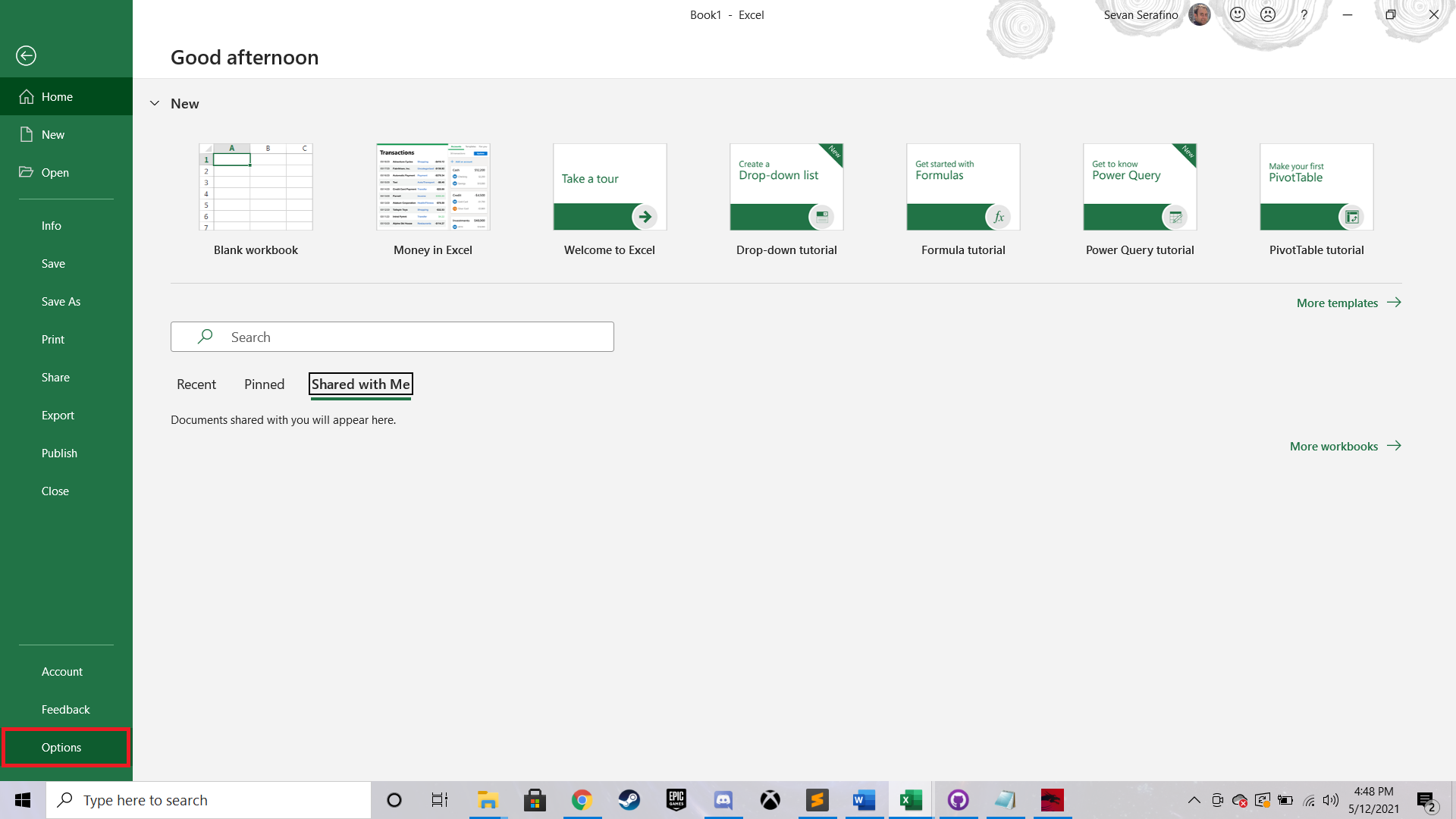This screenshot has height=819, width=1456.
Task: Click the Sevan Serafino account name
Action: coord(1141,14)
